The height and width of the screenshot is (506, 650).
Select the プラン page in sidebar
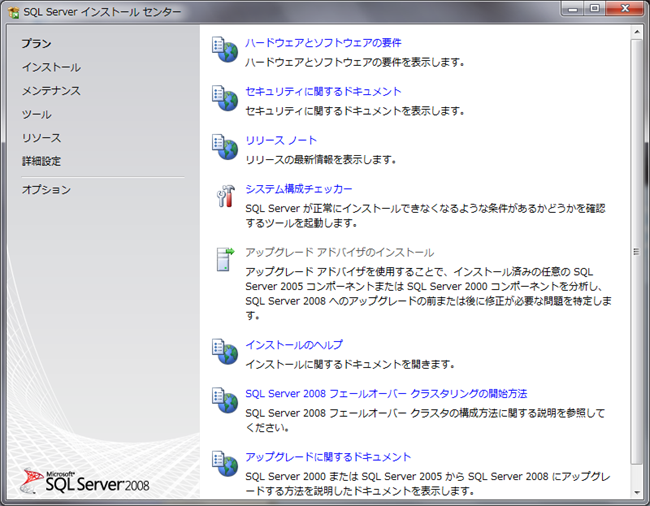click(x=36, y=44)
